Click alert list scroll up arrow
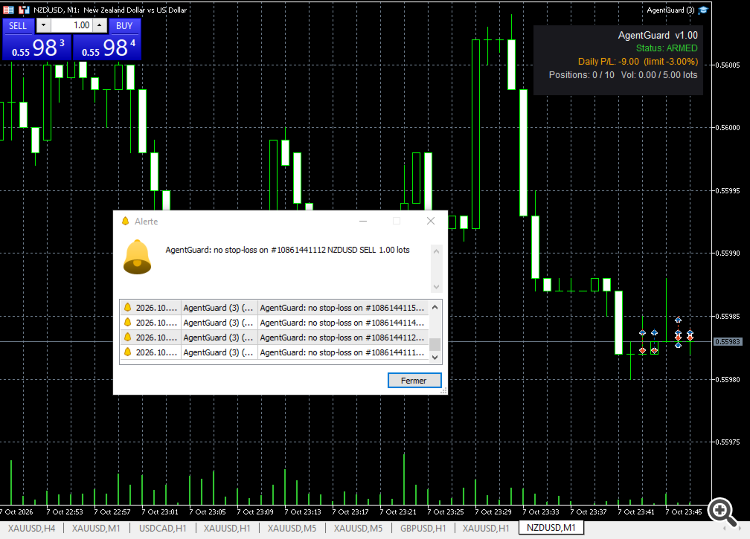Image resolution: width=750 pixels, height=539 pixels. [x=435, y=307]
